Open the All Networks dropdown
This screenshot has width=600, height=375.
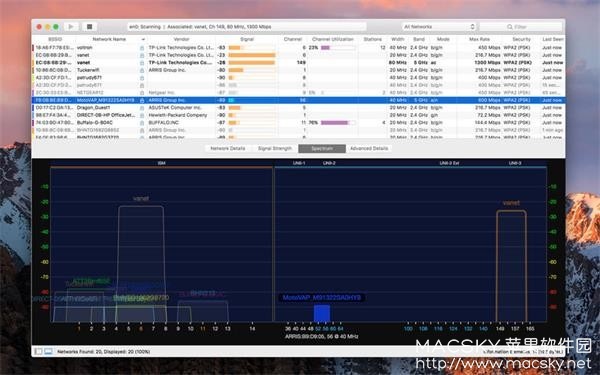[x=439, y=27]
